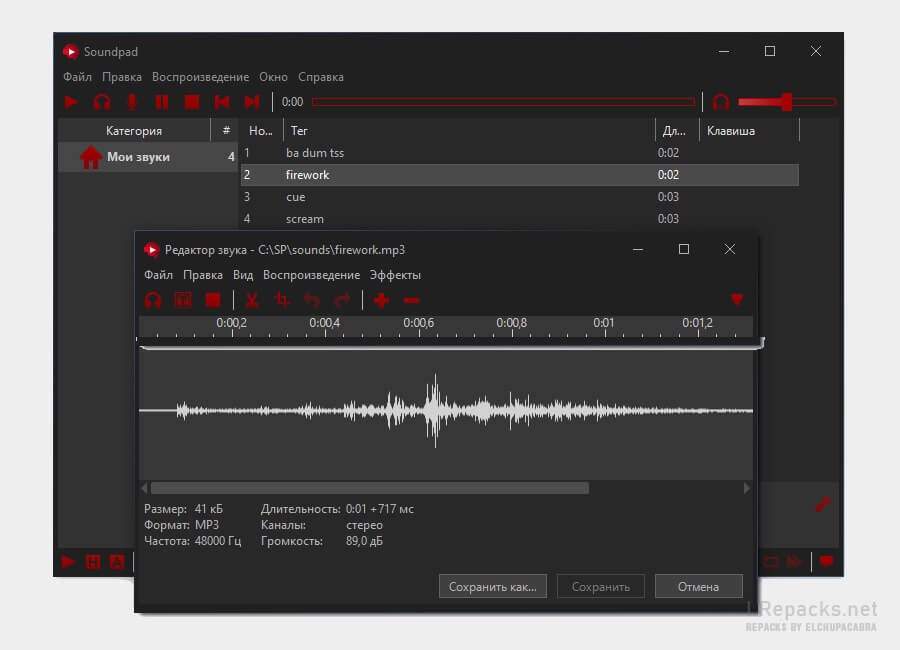Screen dimensions: 900x650
Task: Select the 'cue' sound row
Action: [x=519, y=197]
